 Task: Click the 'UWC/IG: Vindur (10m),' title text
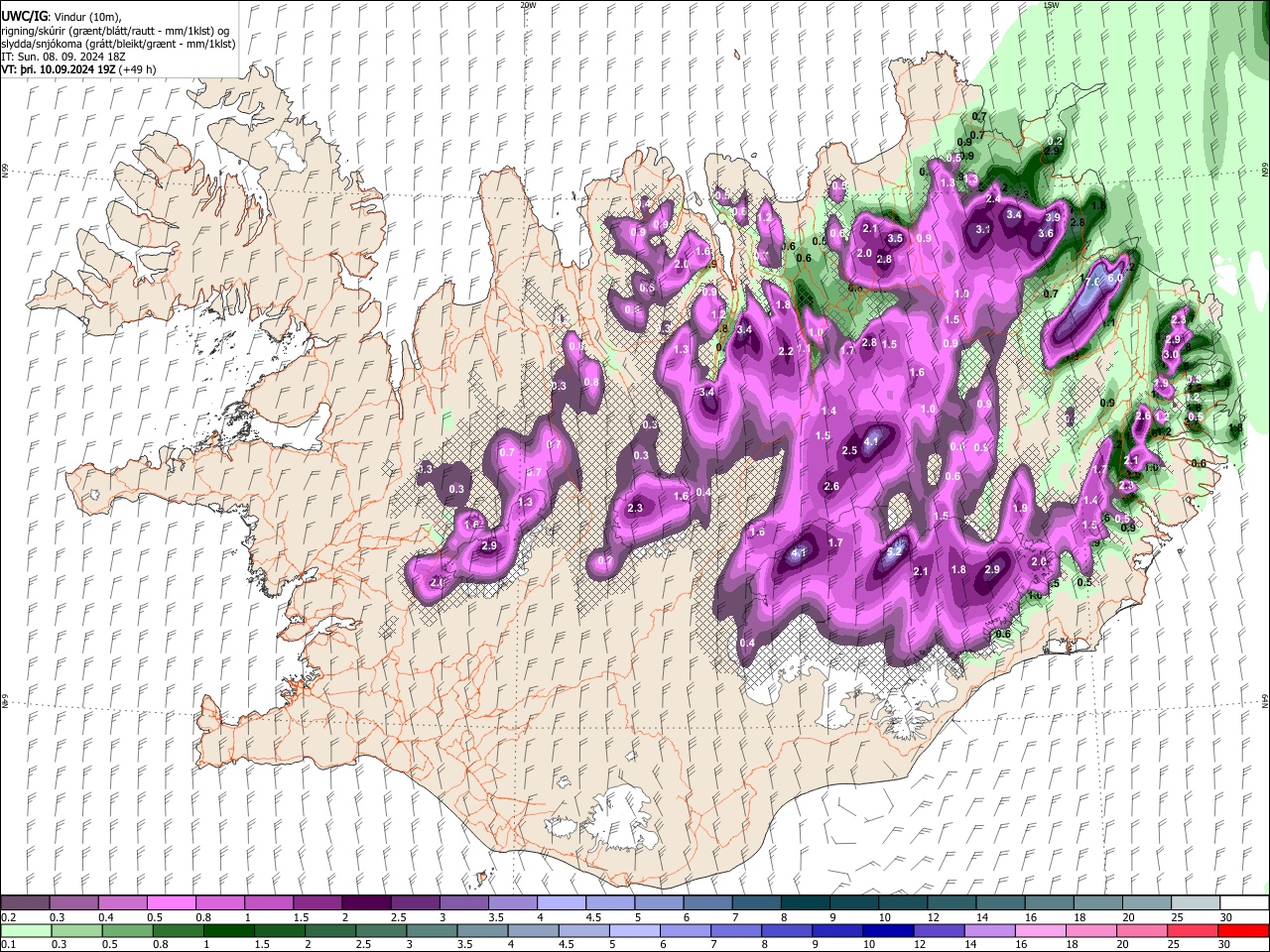(62, 17)
